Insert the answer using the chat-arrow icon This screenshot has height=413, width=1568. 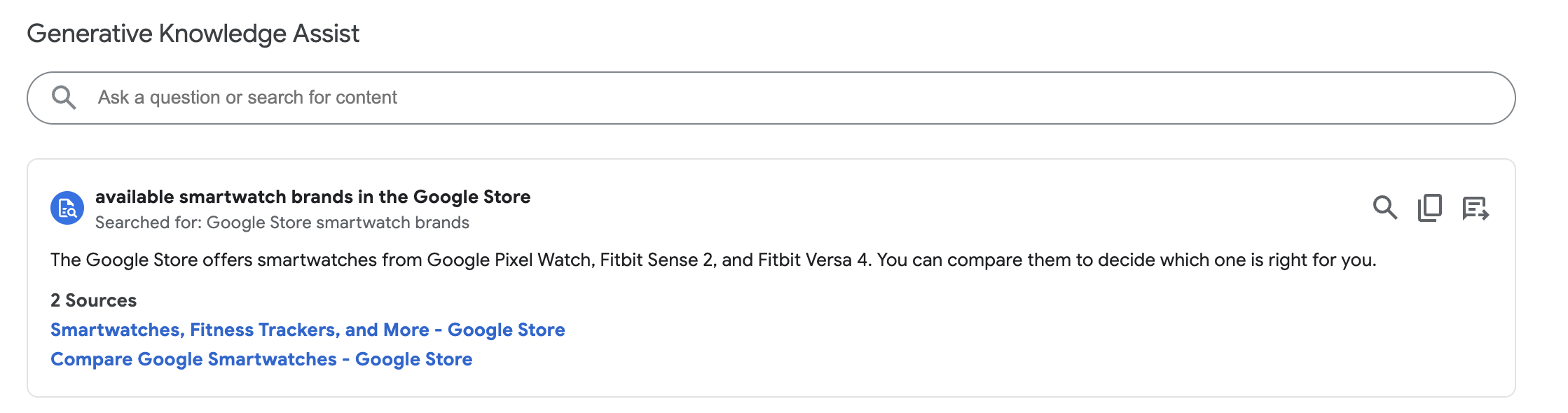coord(1476,208)
